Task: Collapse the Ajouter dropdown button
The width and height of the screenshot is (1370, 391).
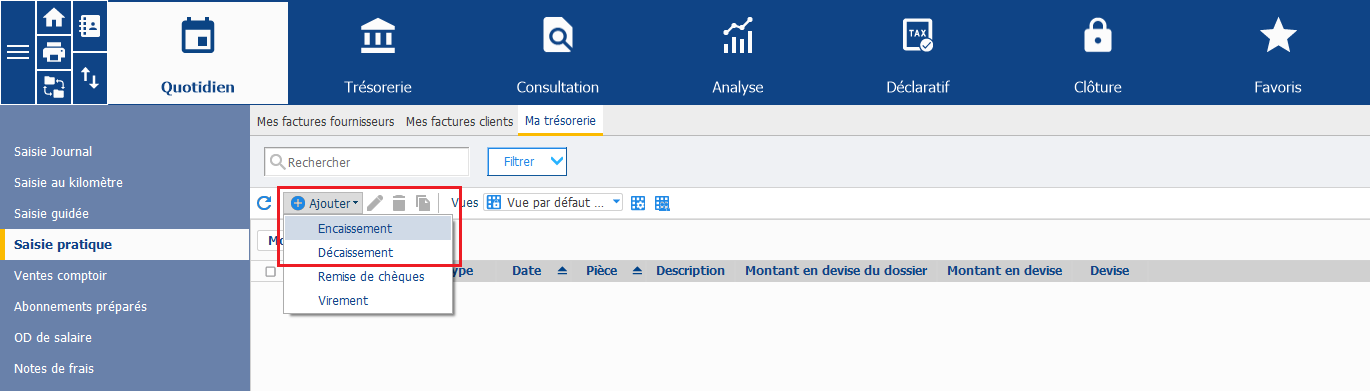Action: point(324,203)
